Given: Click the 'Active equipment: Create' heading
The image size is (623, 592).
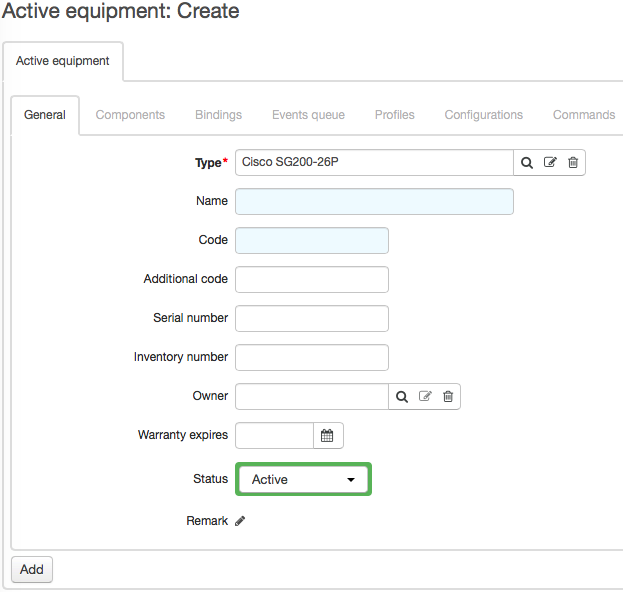Looking at the screenshot, I should pos(121,11).
